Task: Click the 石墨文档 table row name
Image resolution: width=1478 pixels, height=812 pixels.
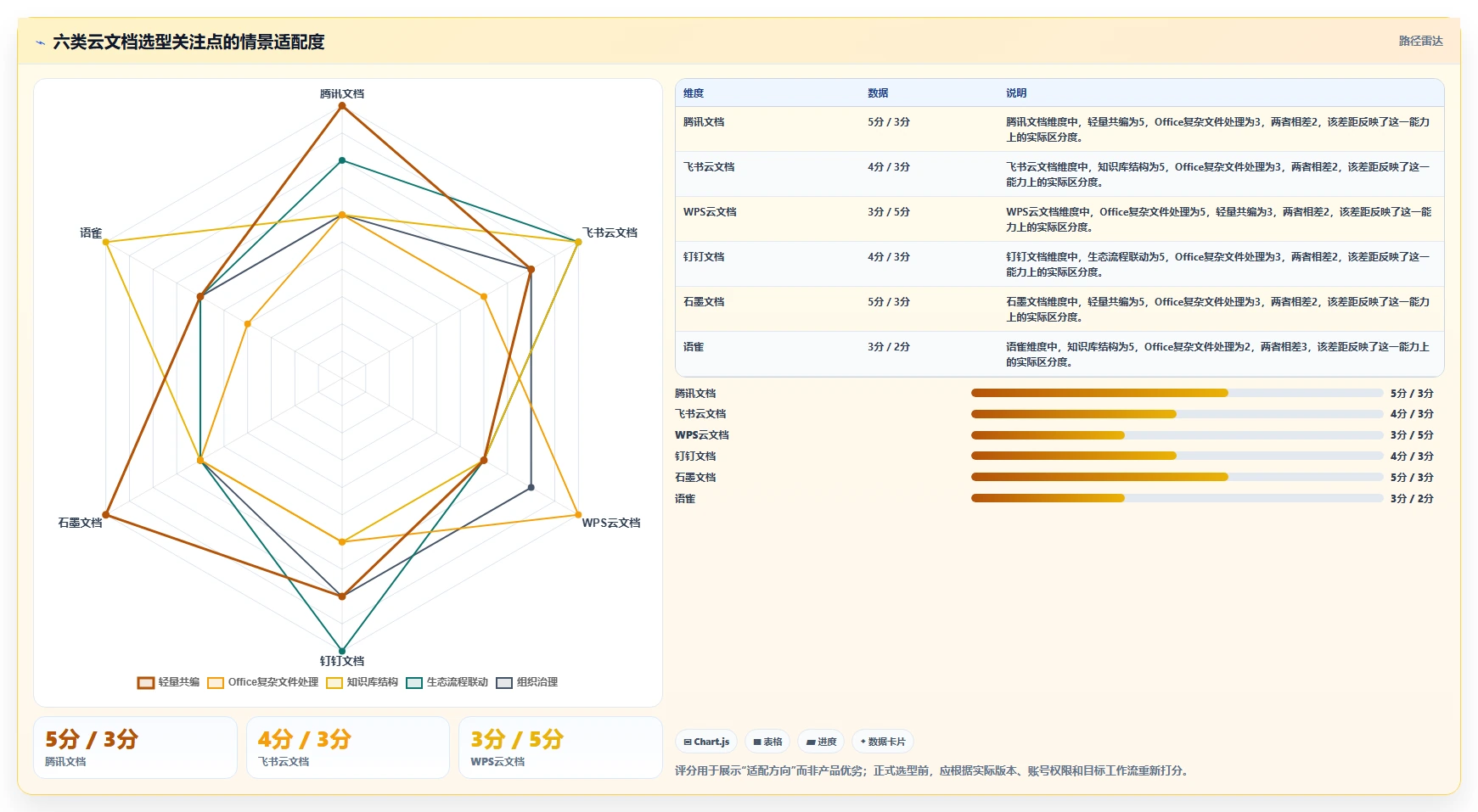Action: pyautogui.click(x=704, y=302)
